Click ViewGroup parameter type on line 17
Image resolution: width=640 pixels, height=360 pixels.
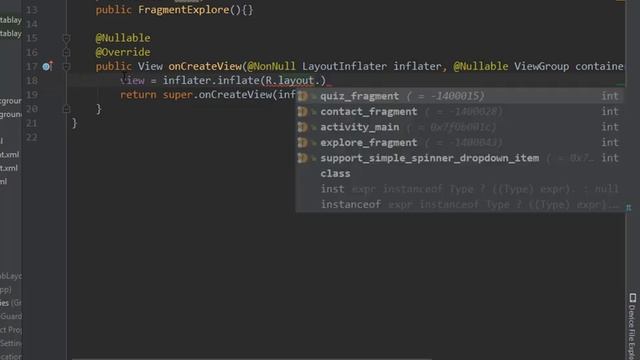click(541, 66)
